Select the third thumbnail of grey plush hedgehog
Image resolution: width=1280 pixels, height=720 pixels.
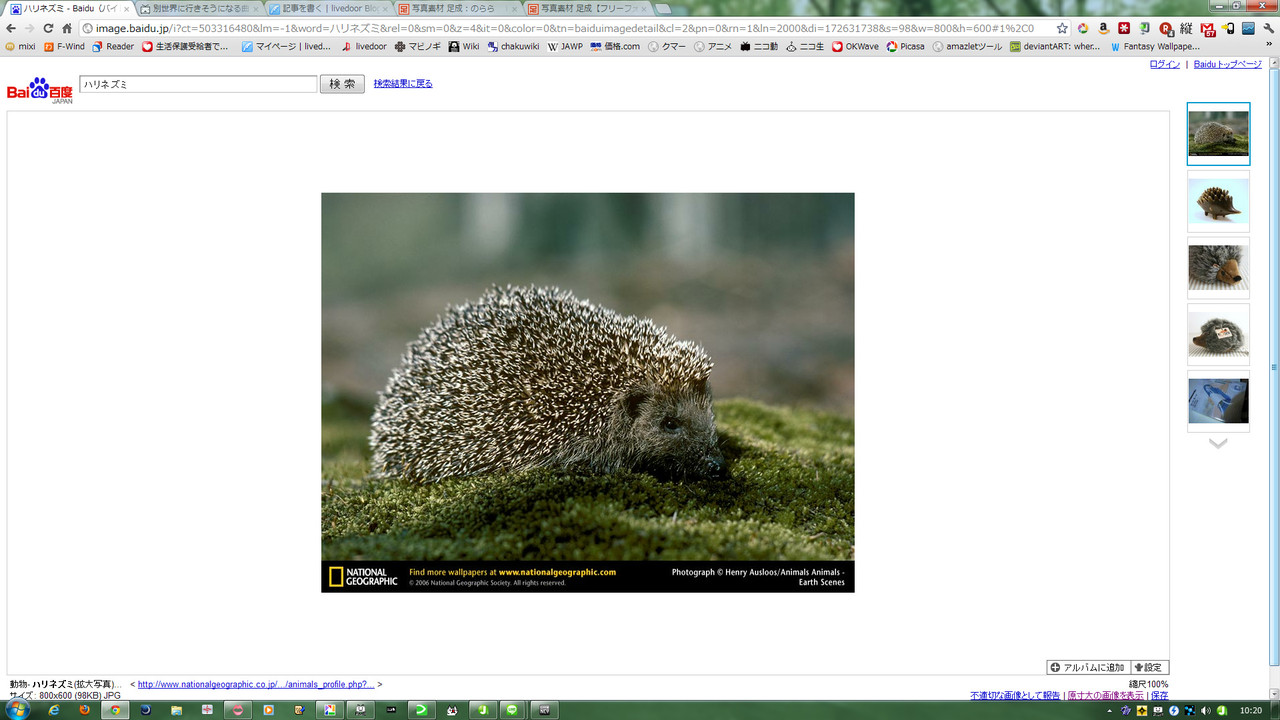pos(1218,268)
